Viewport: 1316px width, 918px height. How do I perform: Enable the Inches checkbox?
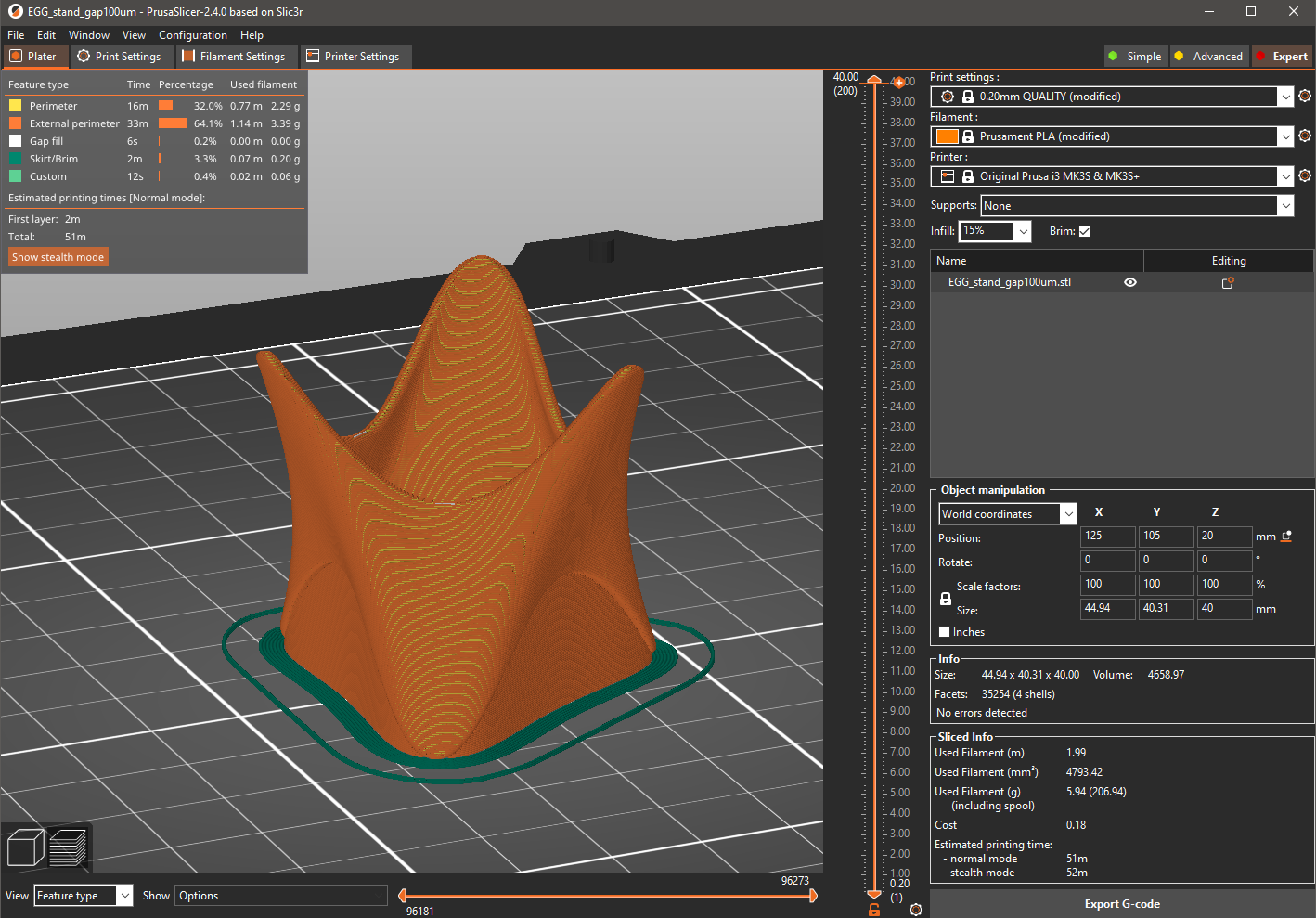[x=945, y=632]
